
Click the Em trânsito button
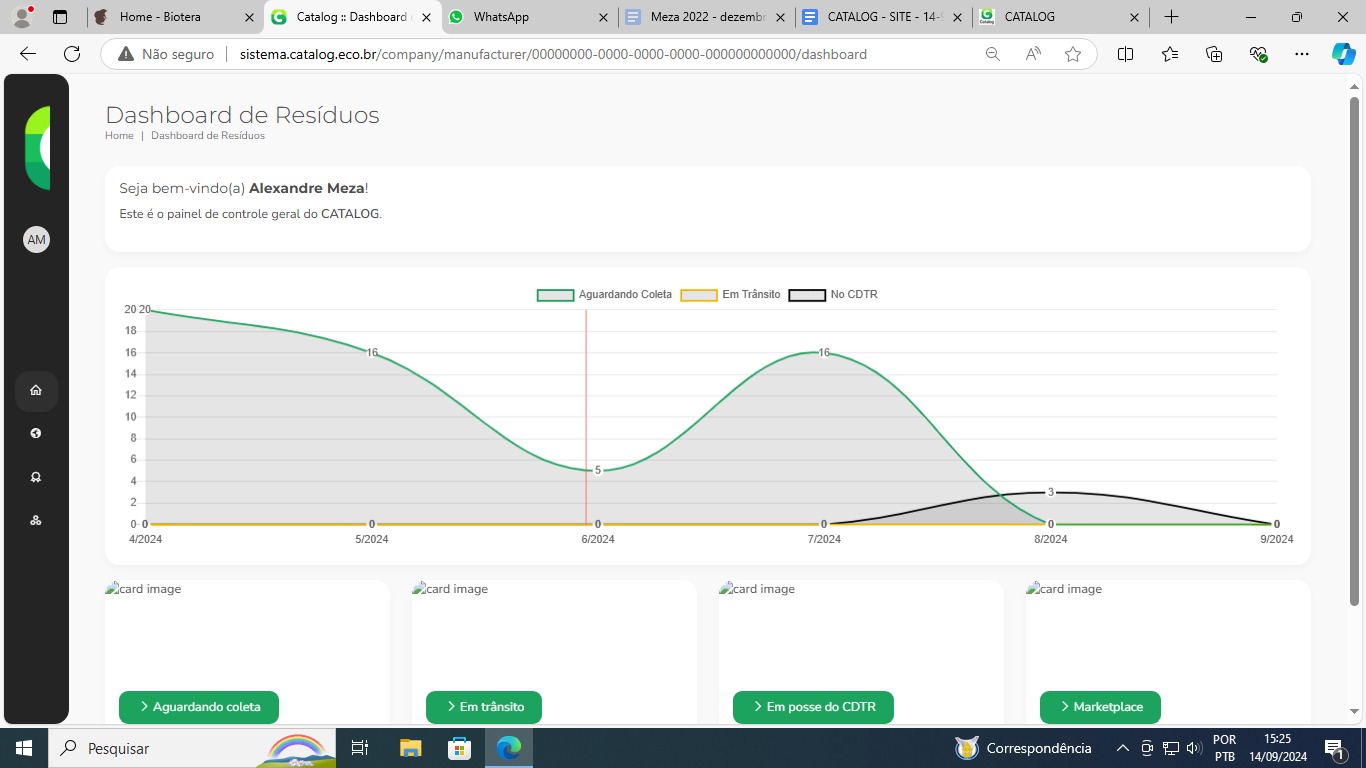pos(484,707)
